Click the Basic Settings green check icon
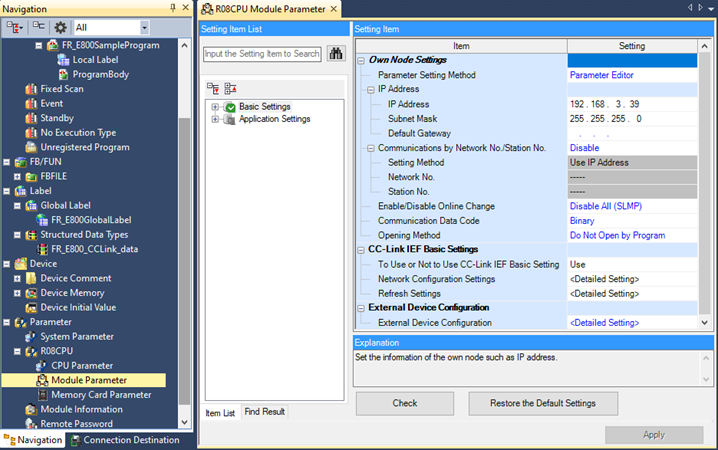The width and height of the screenshot is (718, 450). coord(230,107)
